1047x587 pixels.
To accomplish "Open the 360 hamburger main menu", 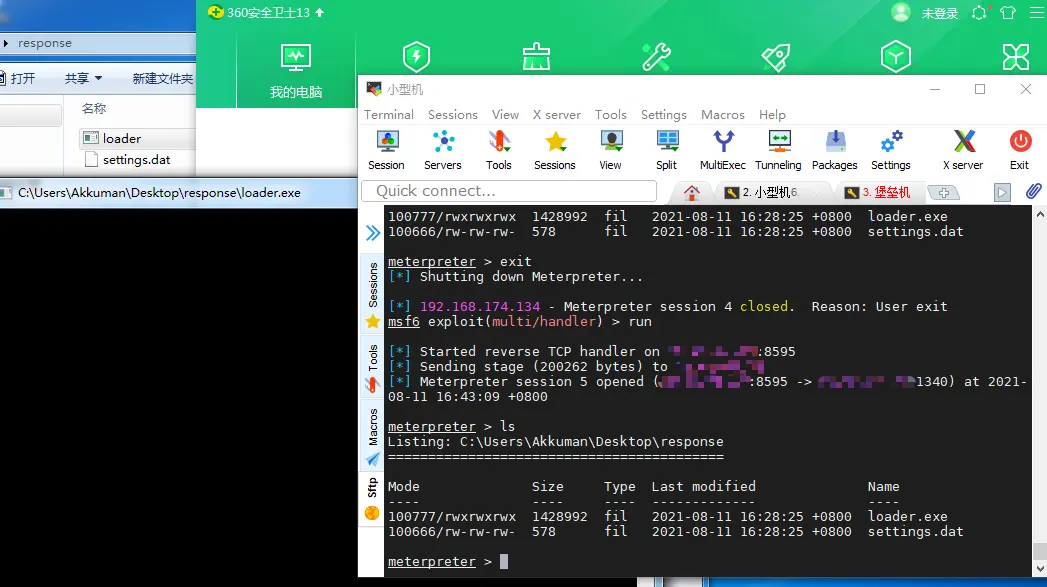I will tap(1037, 13).
